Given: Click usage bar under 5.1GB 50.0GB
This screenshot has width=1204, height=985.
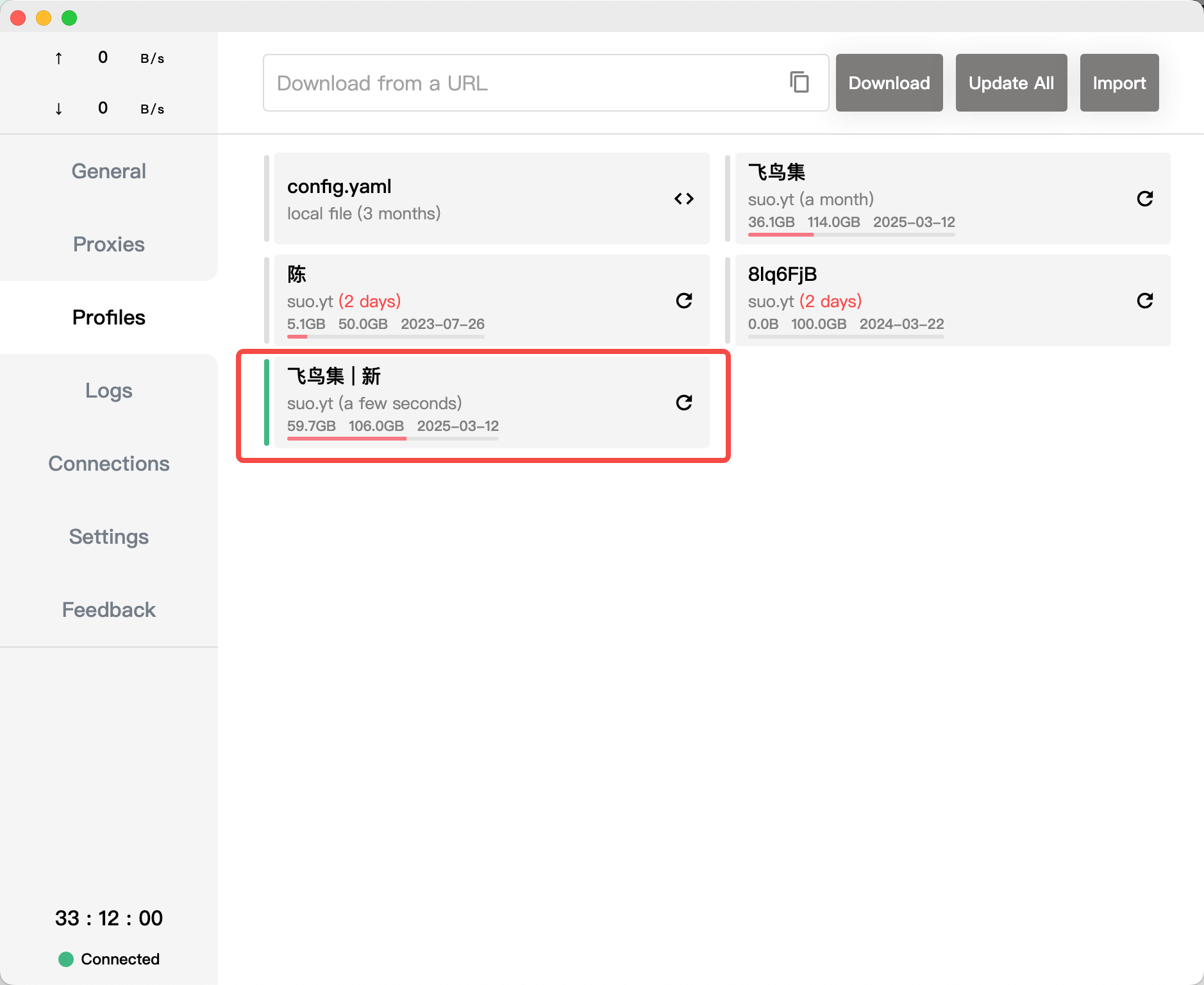Looking at the screenshot, I should [x=386, y=337].
